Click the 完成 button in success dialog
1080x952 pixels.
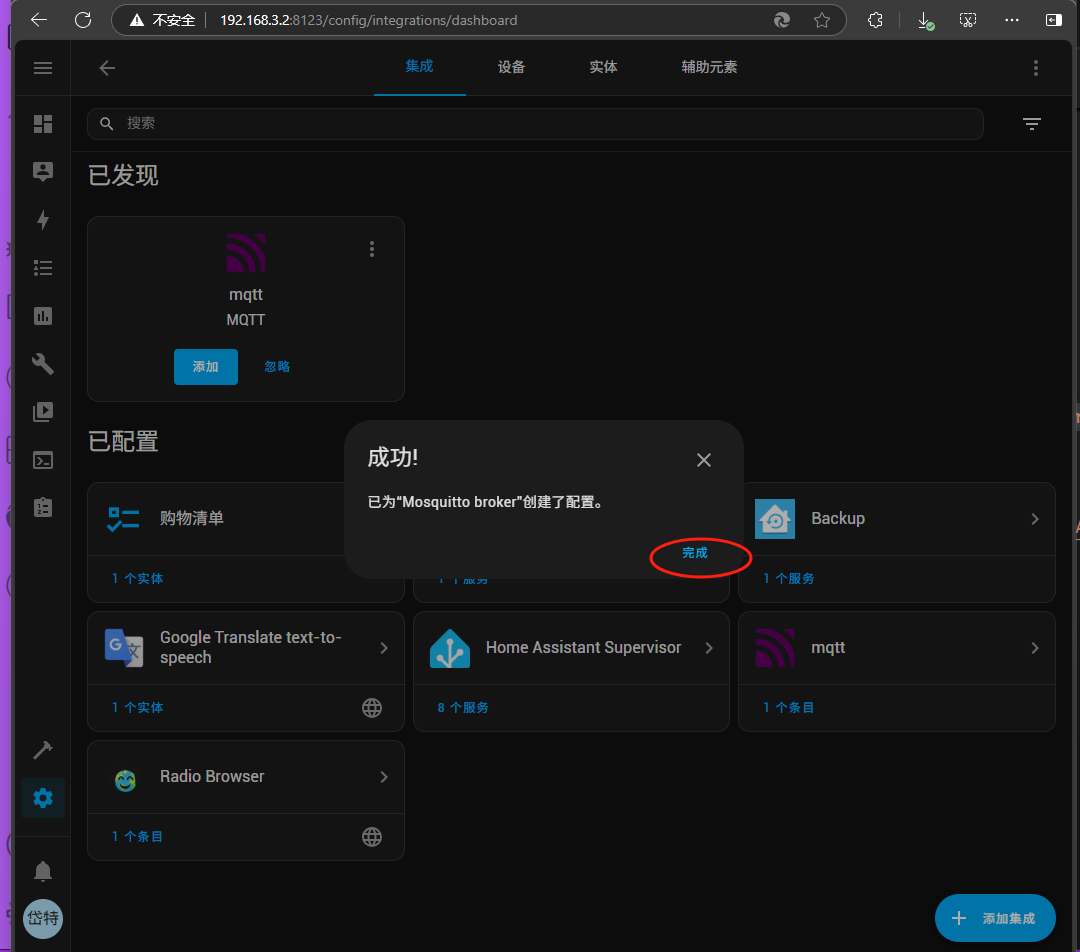coord(695,553)
